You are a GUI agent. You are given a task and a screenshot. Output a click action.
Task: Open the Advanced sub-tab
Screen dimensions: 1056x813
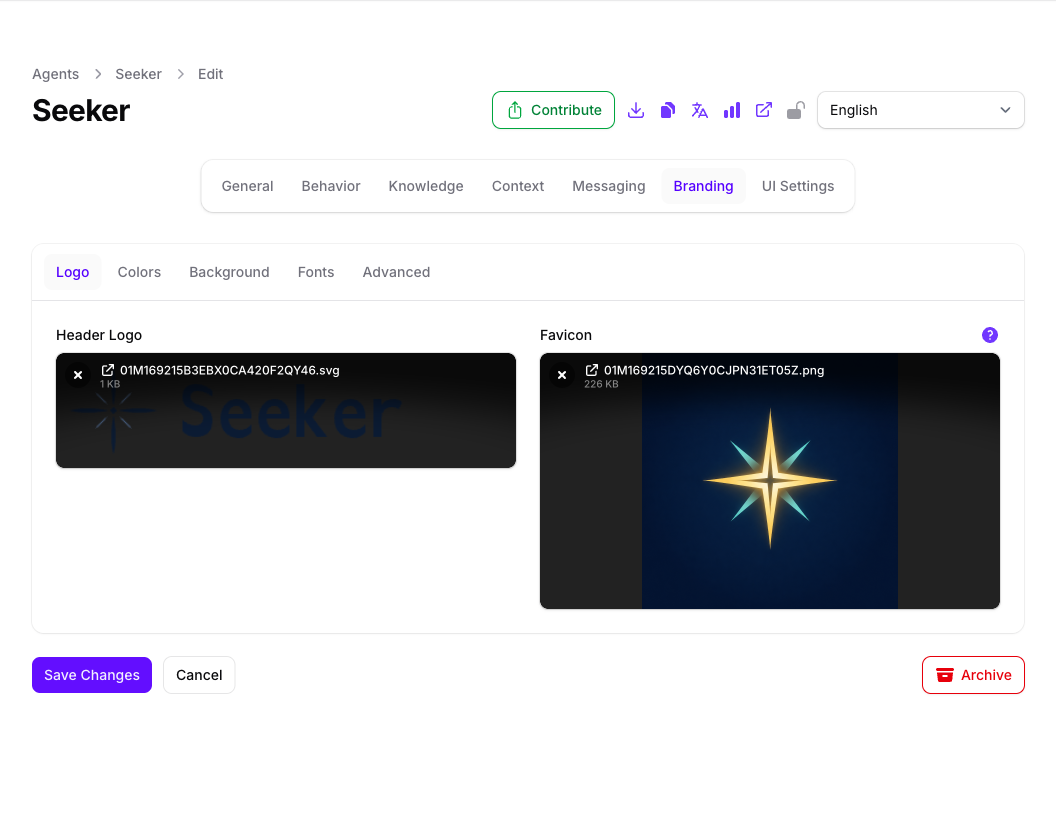[396, 272]
